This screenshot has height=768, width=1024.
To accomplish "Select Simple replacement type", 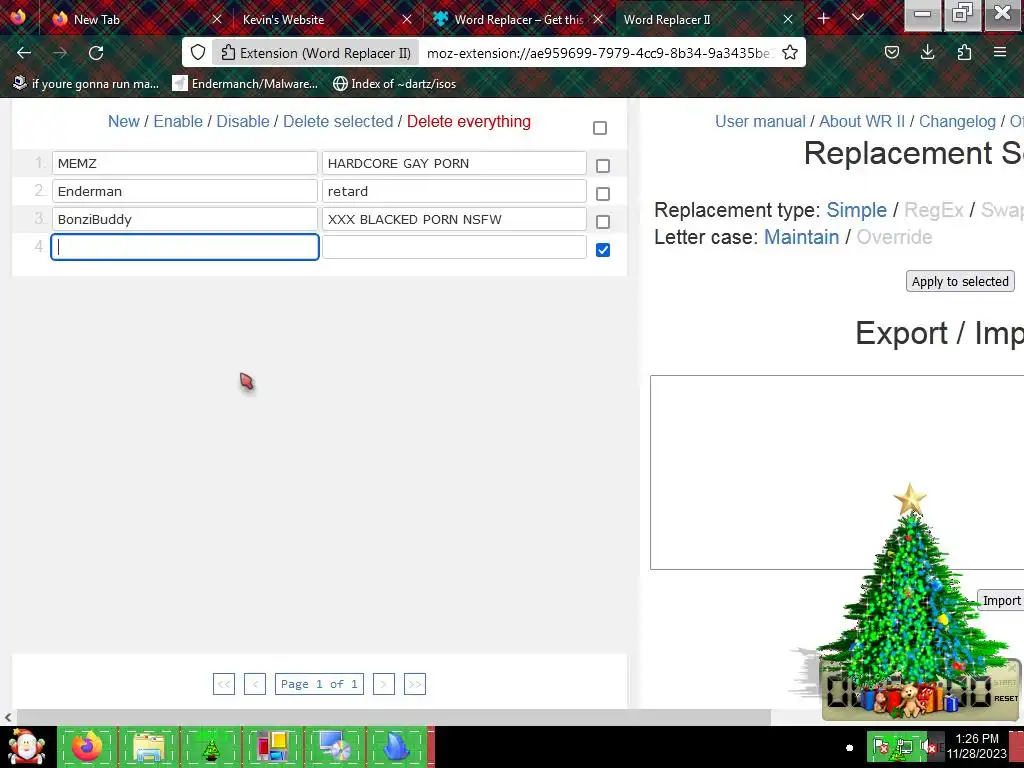I will pyautogui.click(x=856, y=210).
